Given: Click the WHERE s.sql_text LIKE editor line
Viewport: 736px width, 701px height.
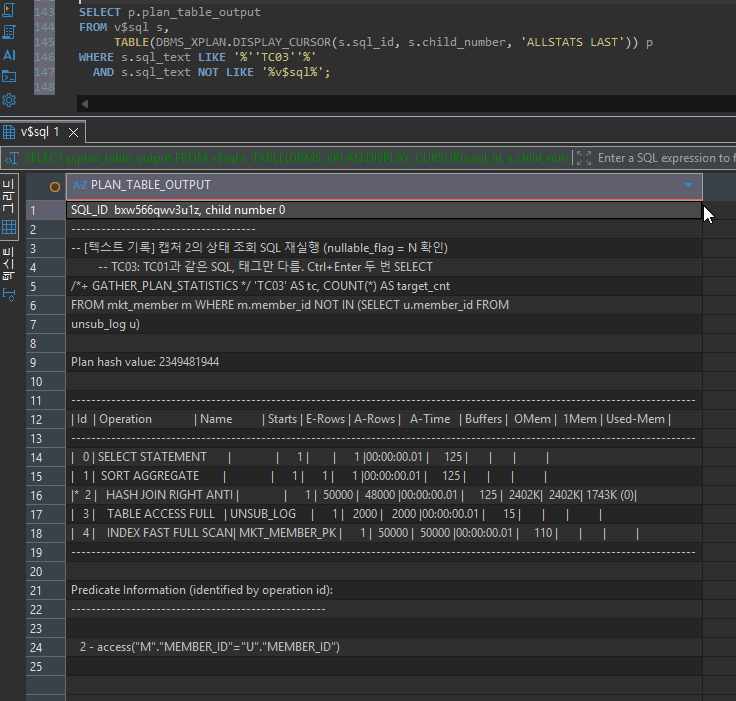Looking at the screenshot, I should click(197, 57).
